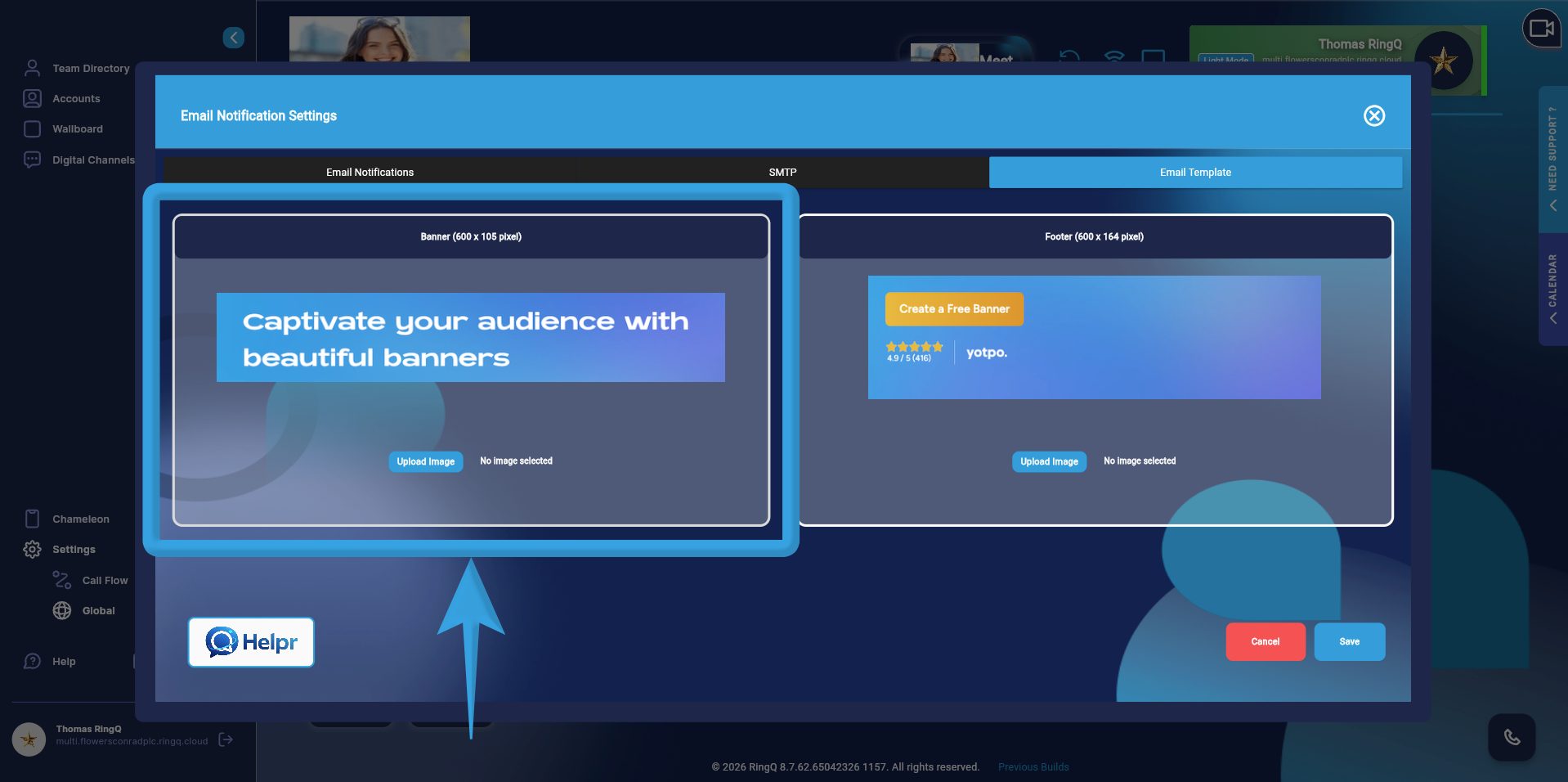The width and height of the screenshot is (1568, 782).
Task: Click the footer preview image
Action: pos(1095,337)
